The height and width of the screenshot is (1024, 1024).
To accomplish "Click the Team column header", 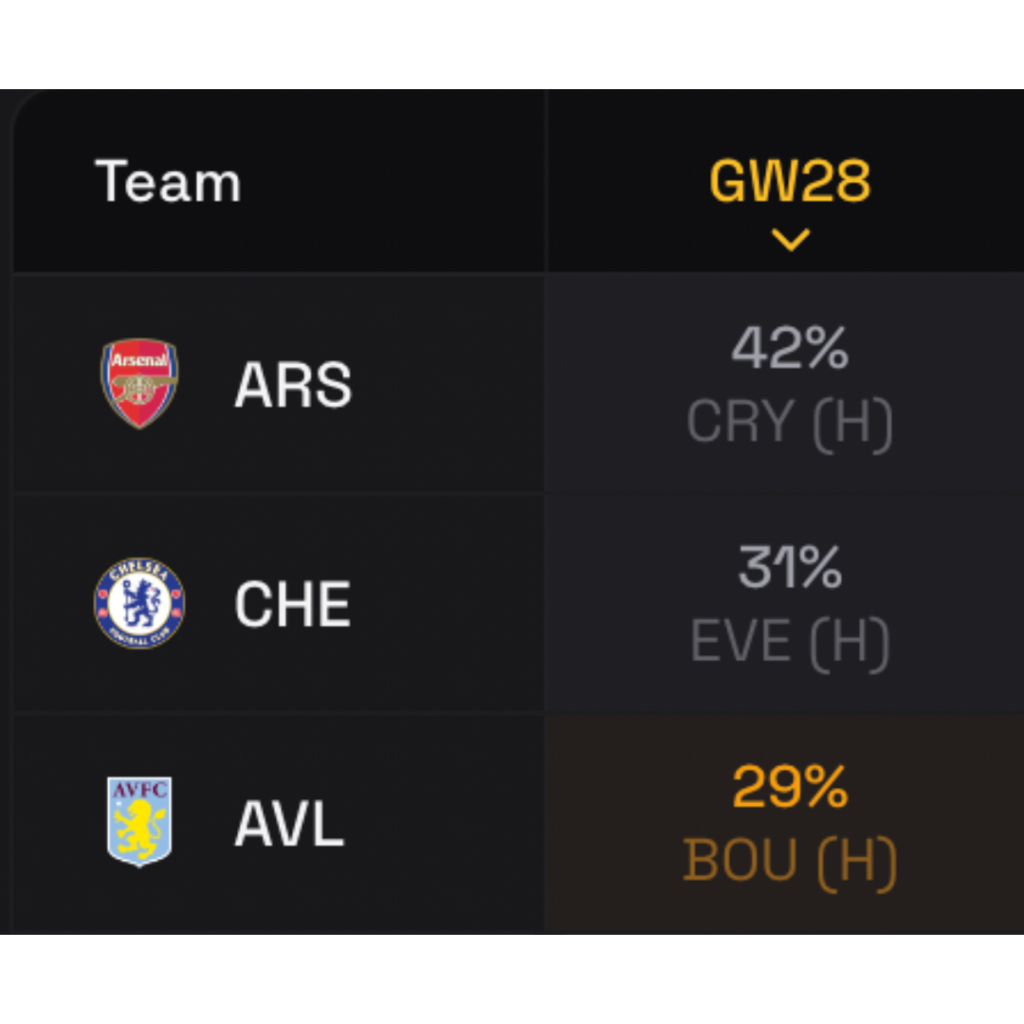I will [x=167, y=181].
